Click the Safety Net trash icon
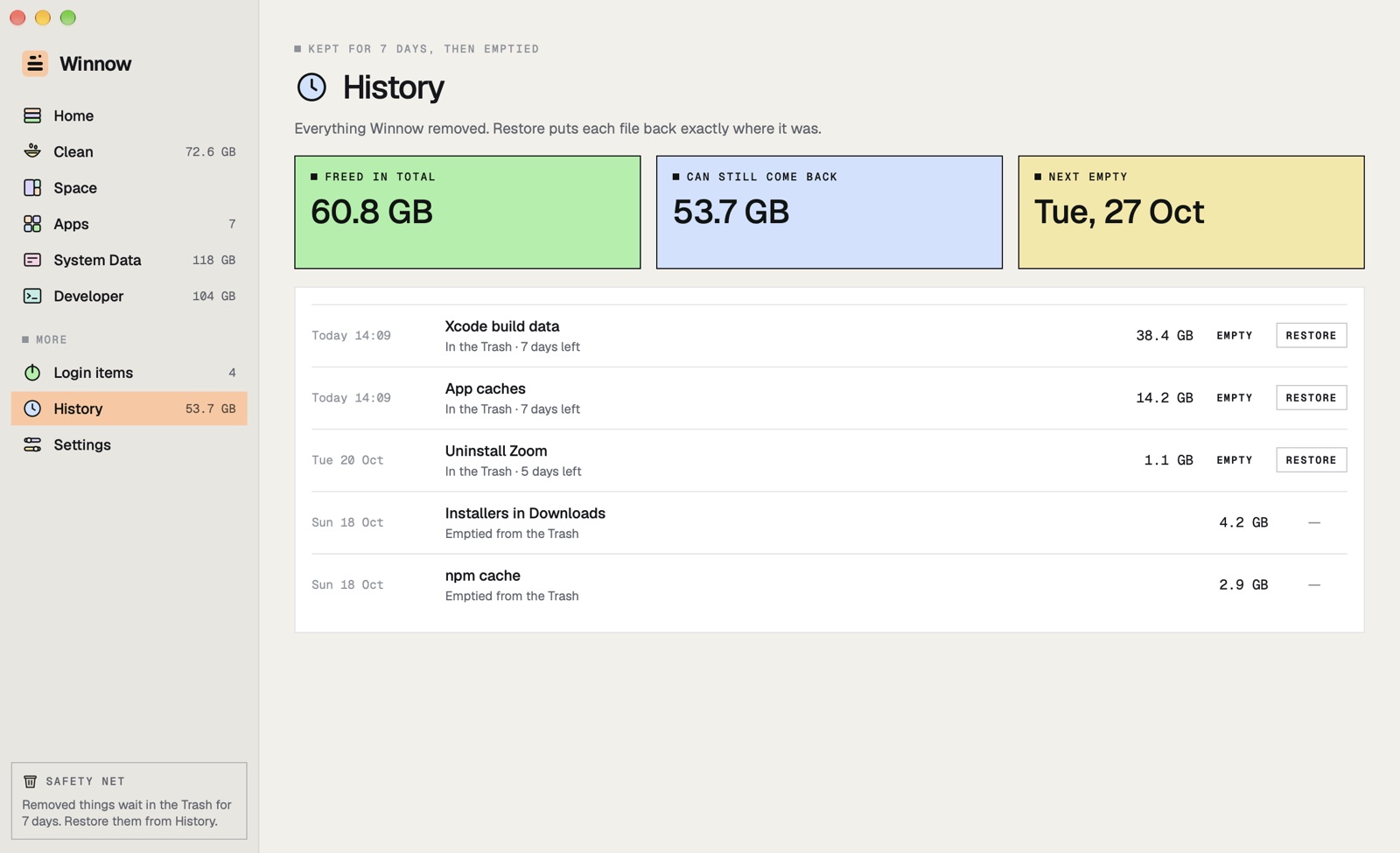 pos(30,781)
